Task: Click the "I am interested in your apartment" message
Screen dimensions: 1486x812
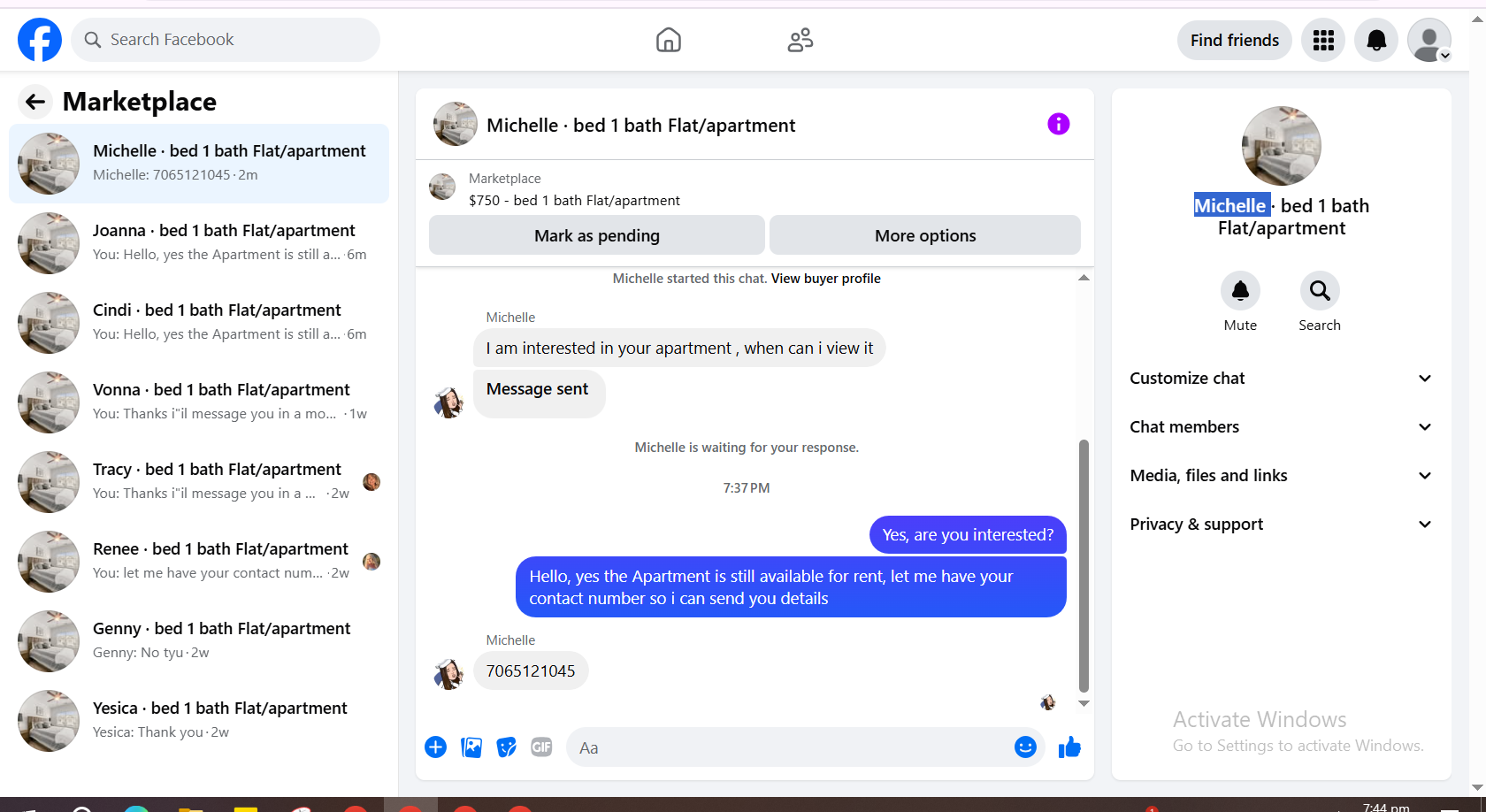Action: (x=679, y=349)
